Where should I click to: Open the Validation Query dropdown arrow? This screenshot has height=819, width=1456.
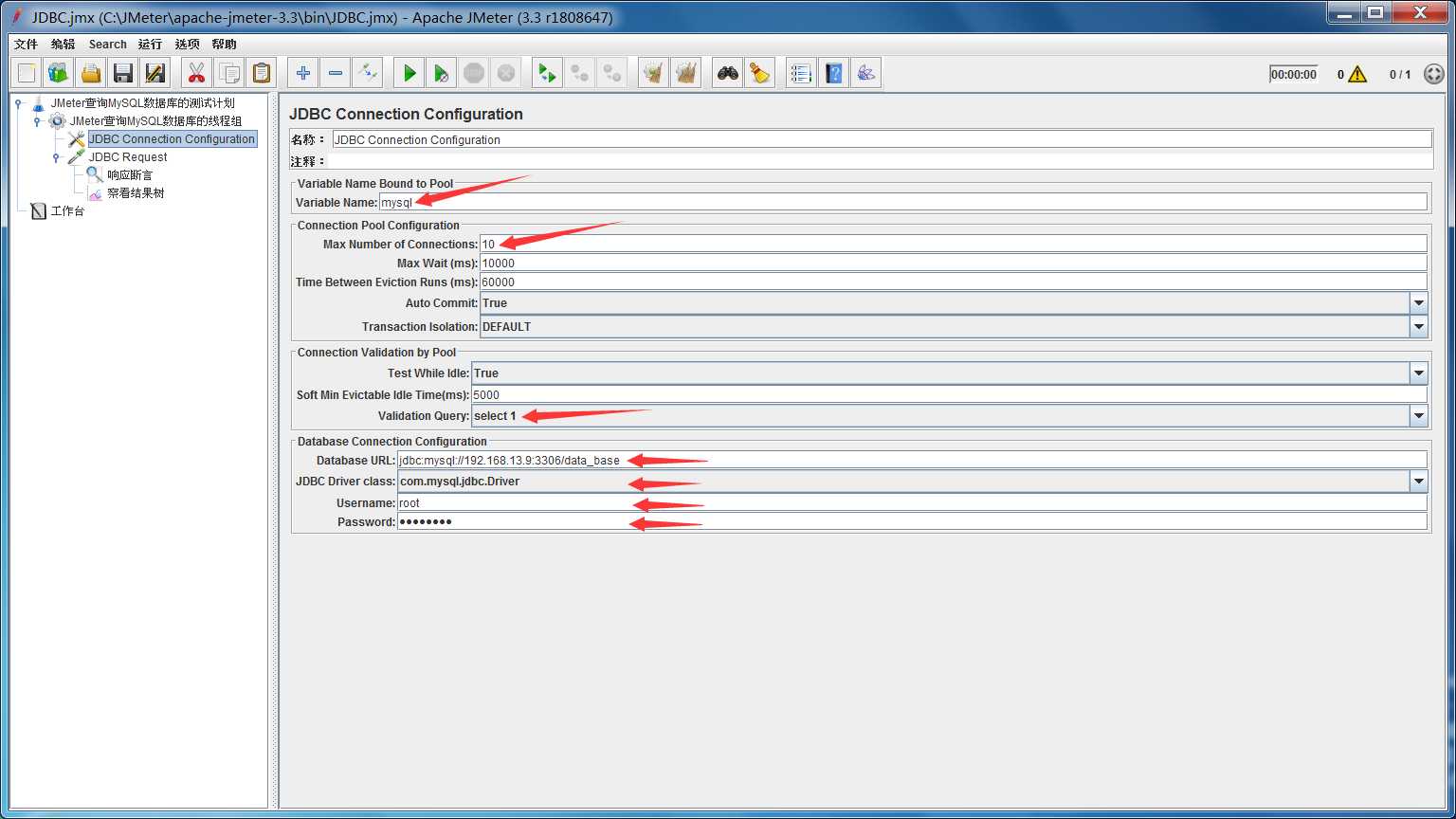click(1418, 415)
